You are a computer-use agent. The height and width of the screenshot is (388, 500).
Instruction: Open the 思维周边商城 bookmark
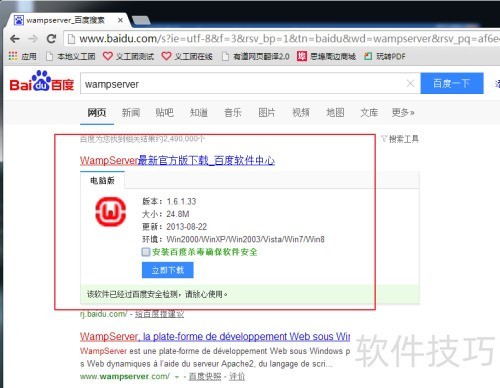click(x=326, y=56)
